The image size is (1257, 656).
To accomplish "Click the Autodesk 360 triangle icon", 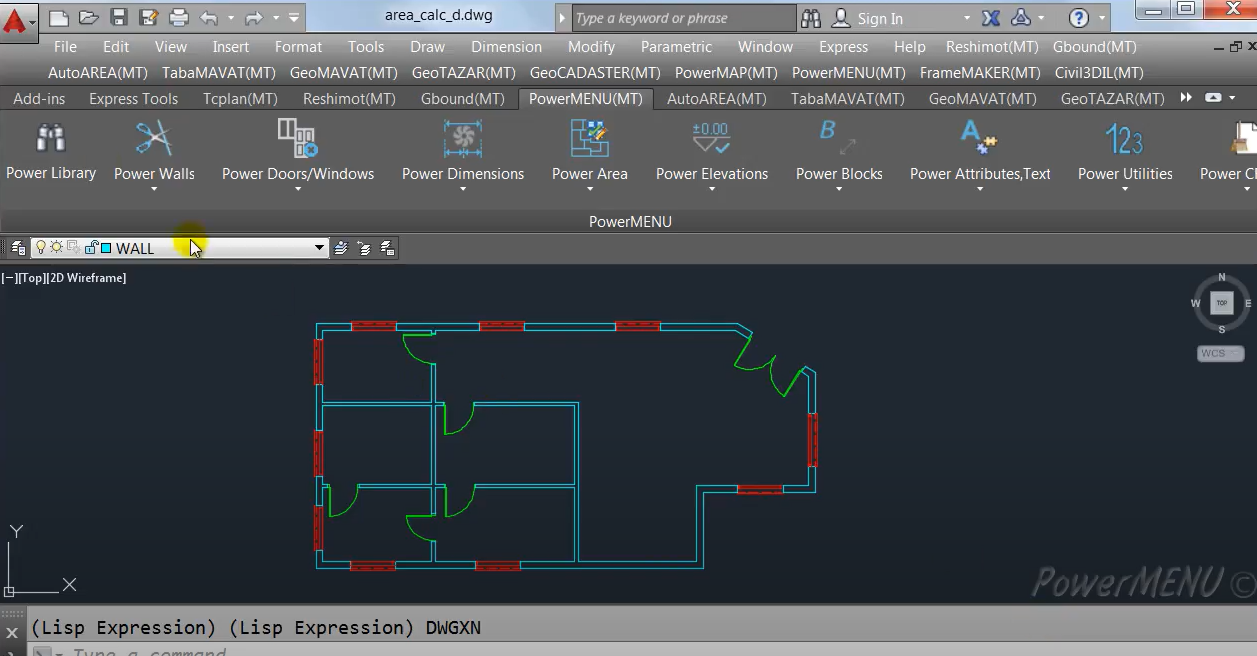I will pos(1022,18).
